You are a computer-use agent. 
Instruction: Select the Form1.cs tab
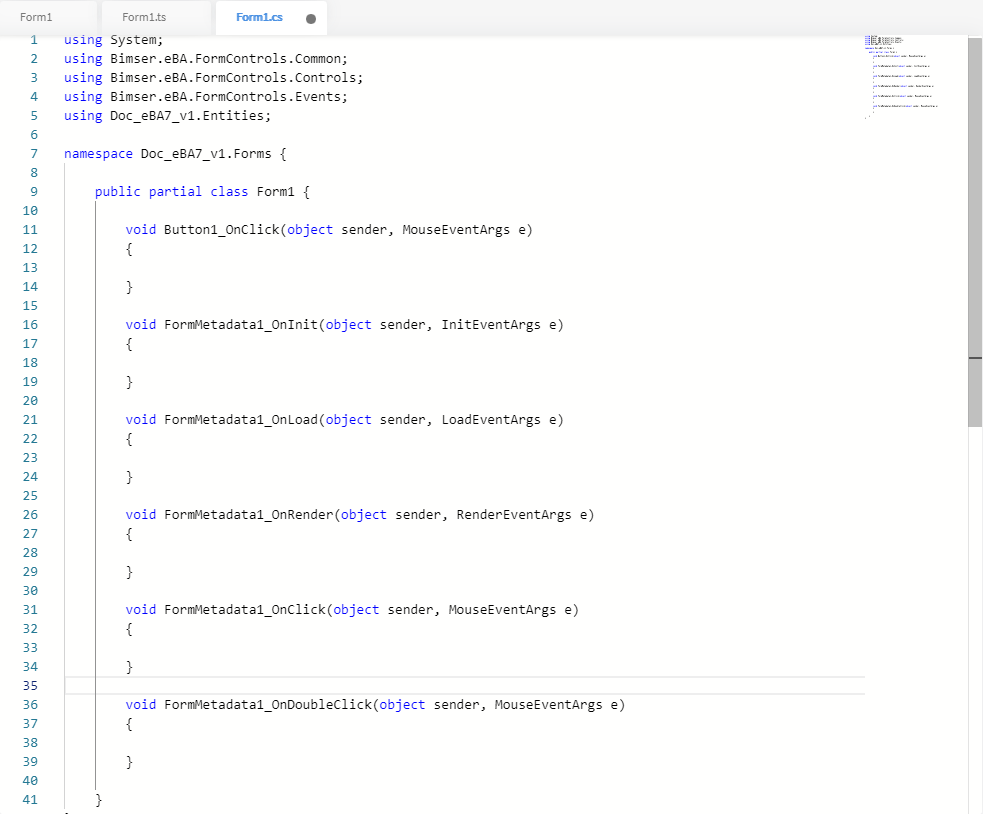259,18
